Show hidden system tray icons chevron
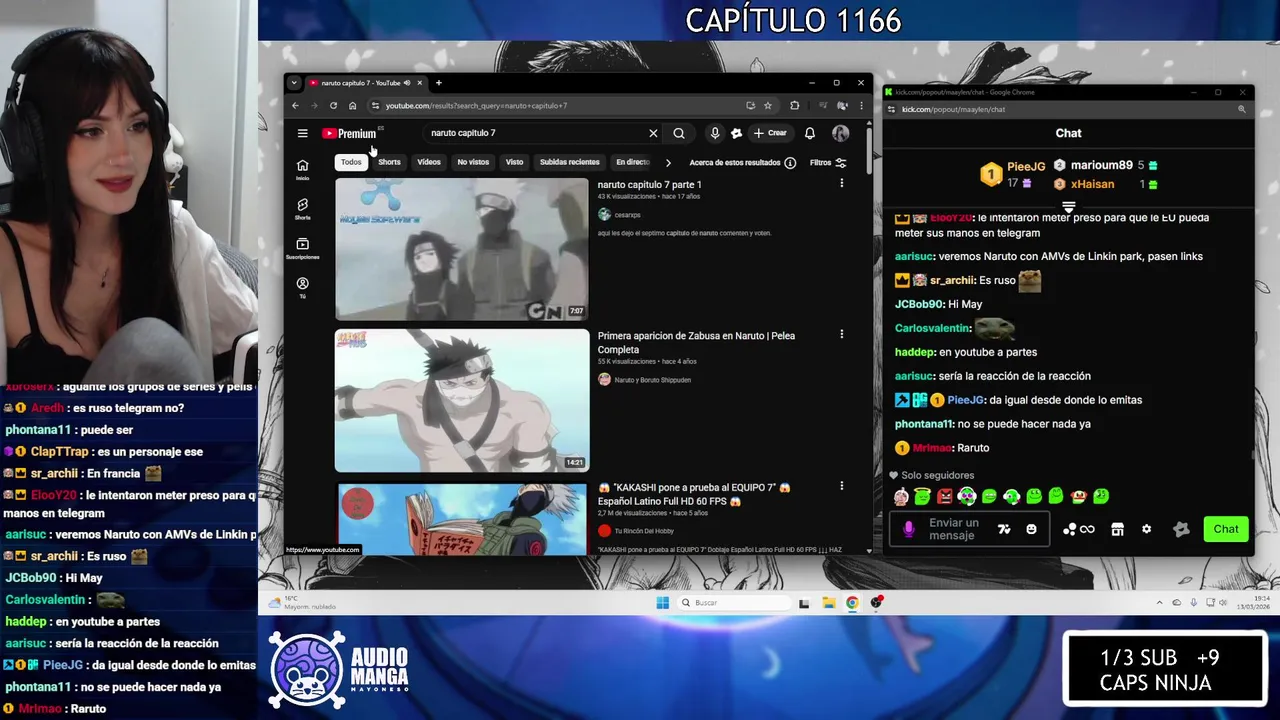 1160,602
